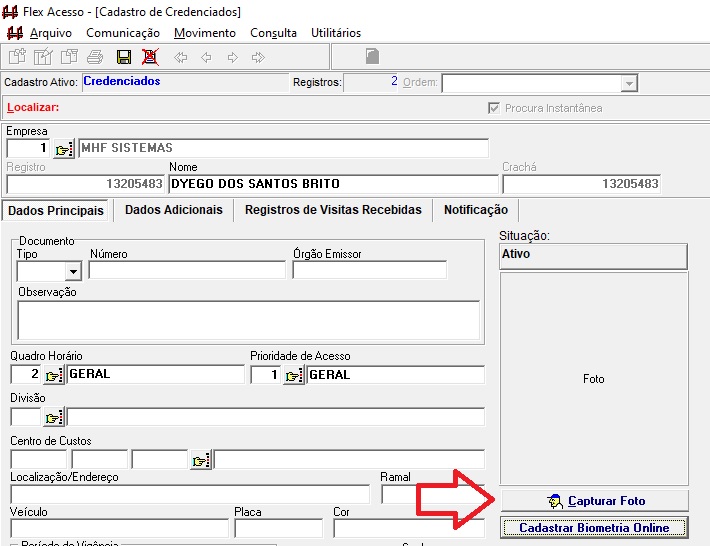Click the Credenciados active register text
This screenshot has height=546, width=710.
click(122, 81)
